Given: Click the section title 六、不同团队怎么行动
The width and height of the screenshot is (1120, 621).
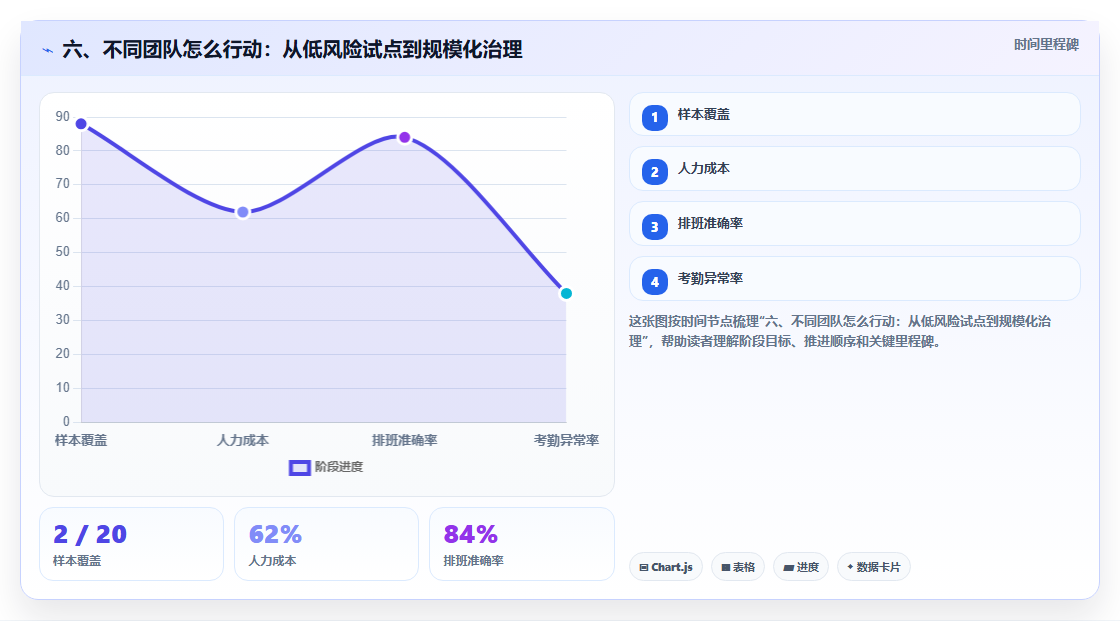Looking at the screenshot, I should (x=292, y=50).
